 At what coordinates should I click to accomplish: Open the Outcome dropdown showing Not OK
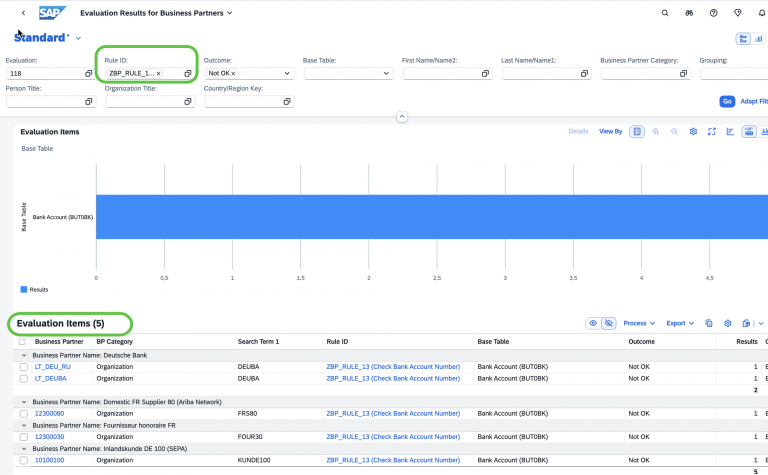[287, 74]
